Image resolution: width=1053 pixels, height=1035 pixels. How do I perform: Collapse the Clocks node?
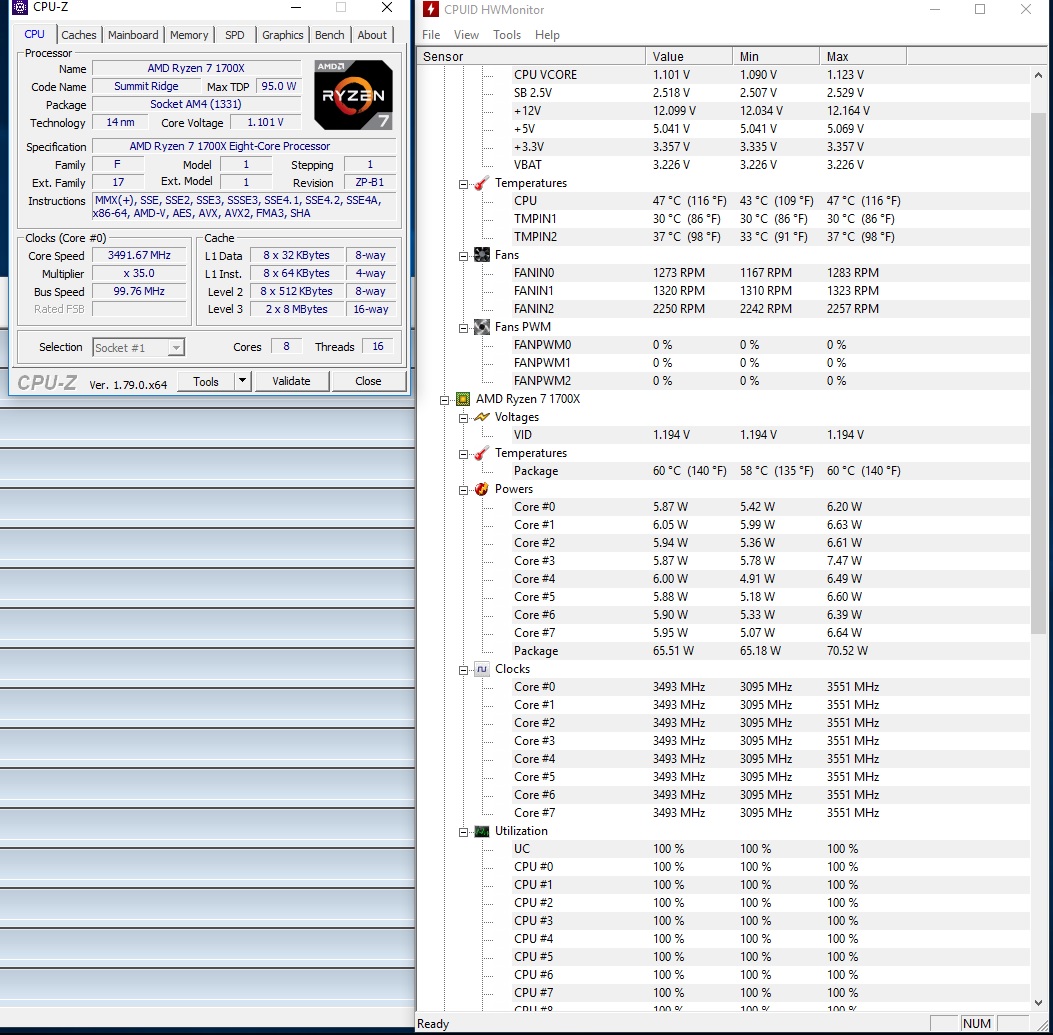point(463,670)
